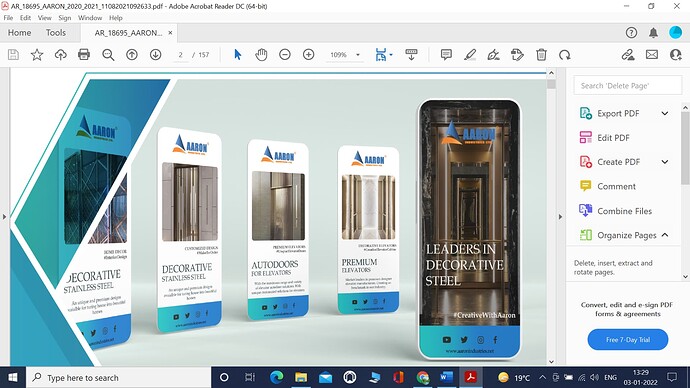Open the Sign document pen icon

click(494, 55)
